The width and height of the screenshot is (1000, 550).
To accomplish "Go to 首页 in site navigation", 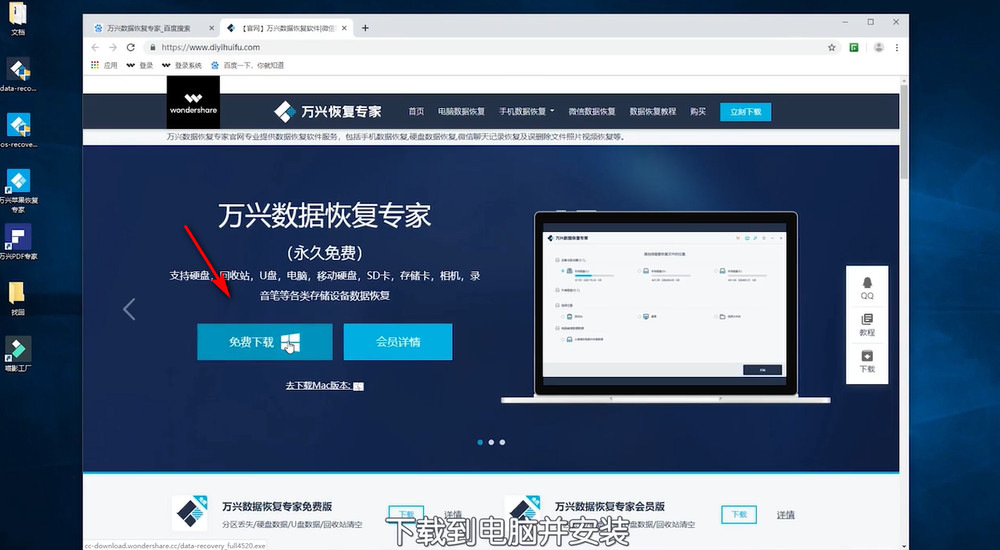I will coord(416,112).
